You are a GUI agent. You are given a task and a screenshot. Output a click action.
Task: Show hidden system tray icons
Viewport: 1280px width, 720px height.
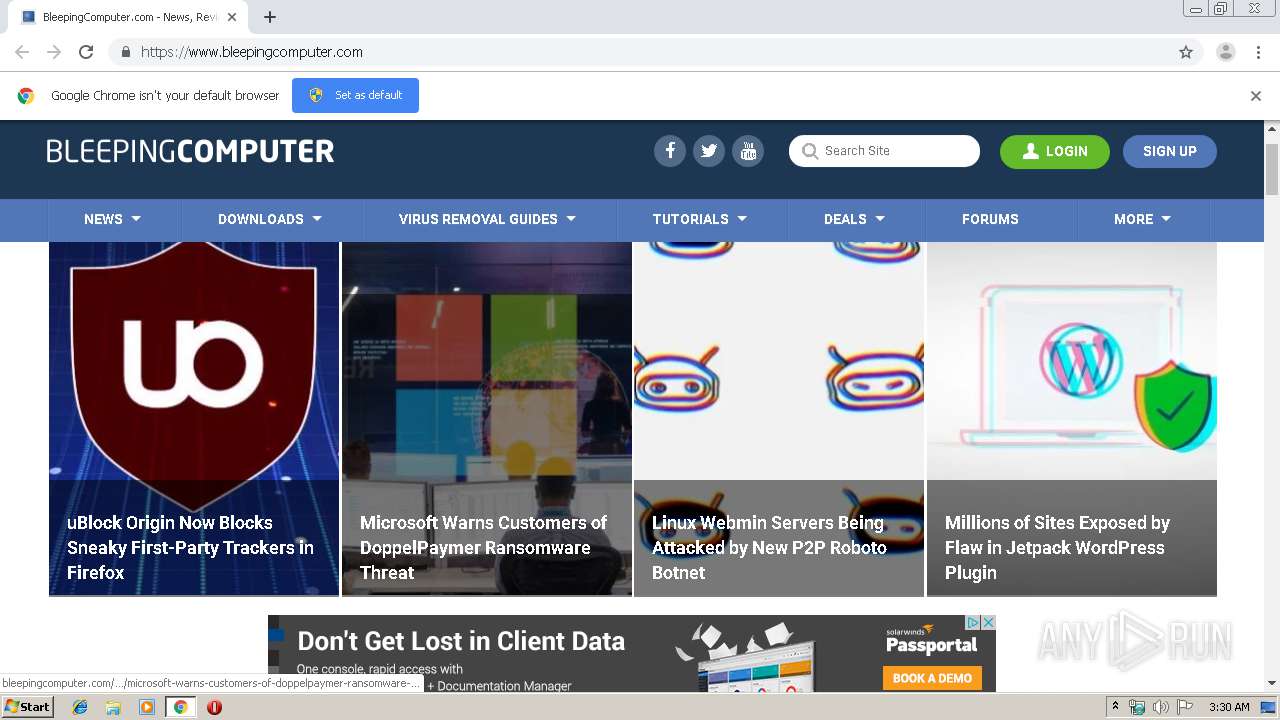(1115, 707)
